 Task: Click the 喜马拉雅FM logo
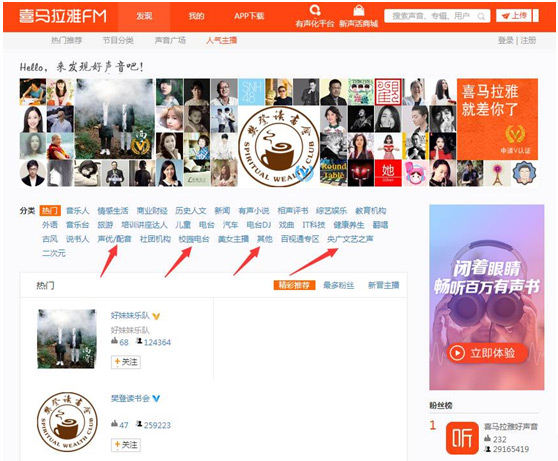coord(63,16)
